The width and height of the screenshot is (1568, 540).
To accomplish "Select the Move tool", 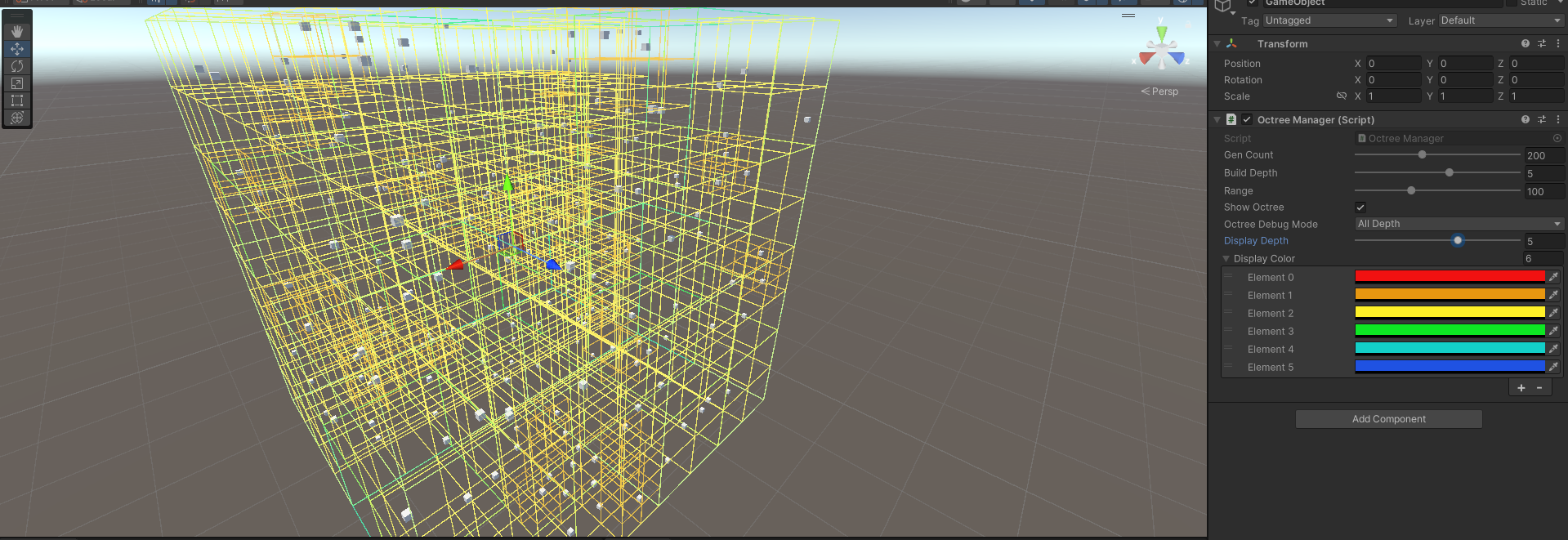I will point(16,49).
